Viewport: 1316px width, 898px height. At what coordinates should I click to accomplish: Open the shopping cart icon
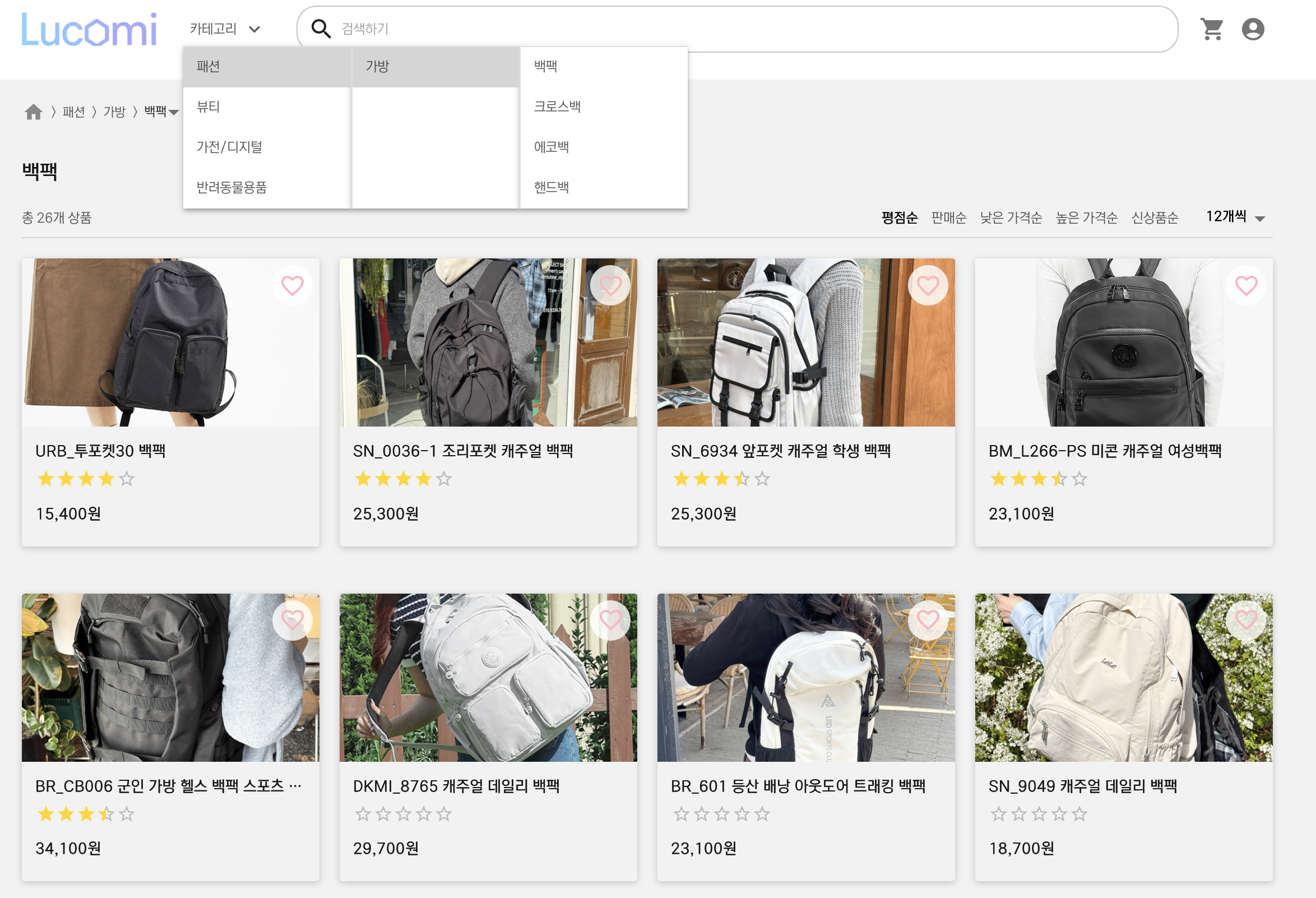pos(1212,29)
